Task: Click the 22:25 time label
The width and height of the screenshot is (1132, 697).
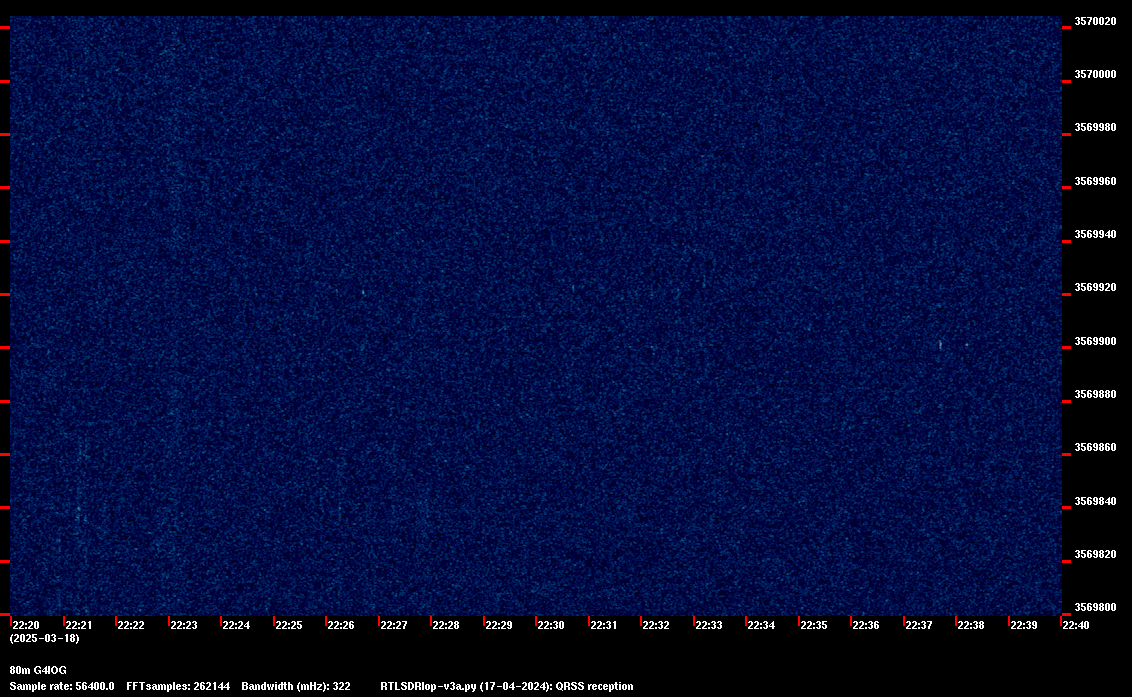Action: (289, 625)
